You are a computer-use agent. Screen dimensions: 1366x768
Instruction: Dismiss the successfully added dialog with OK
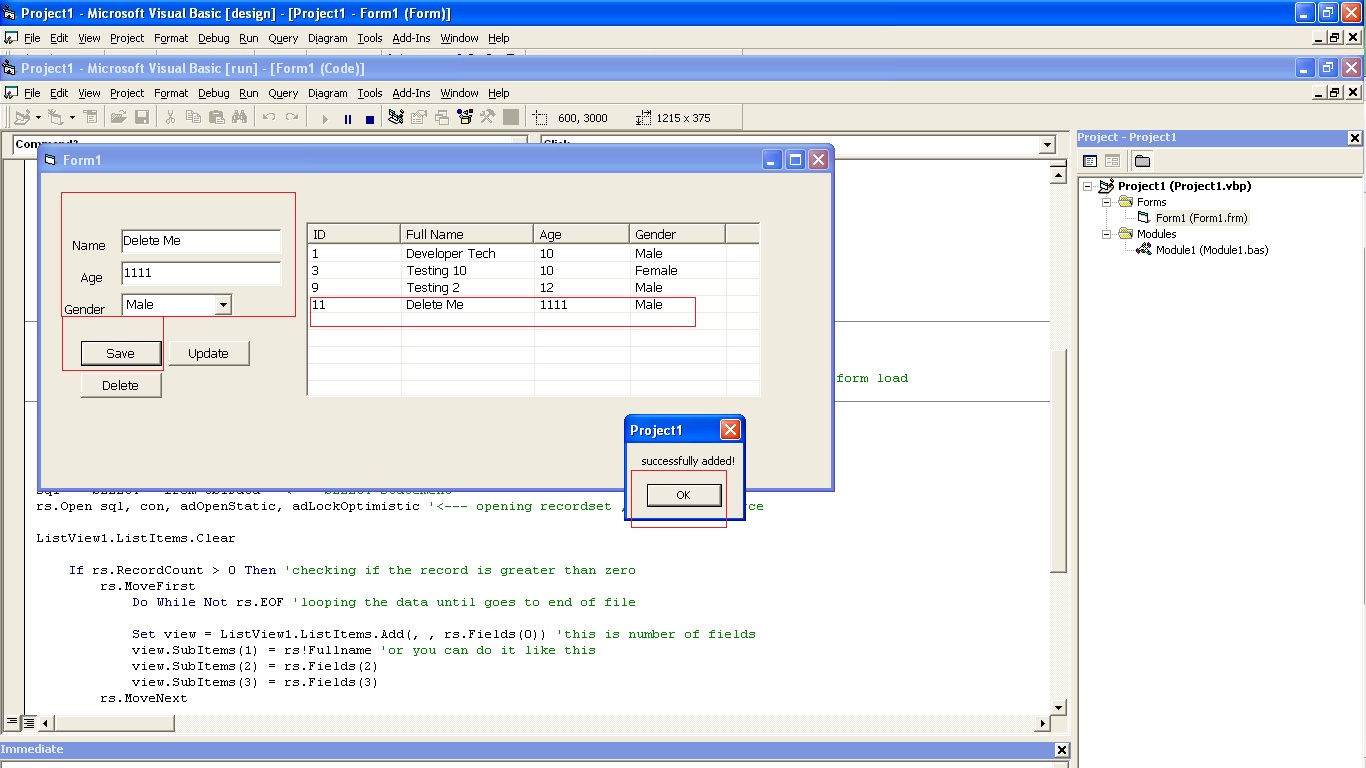[683, 494]
